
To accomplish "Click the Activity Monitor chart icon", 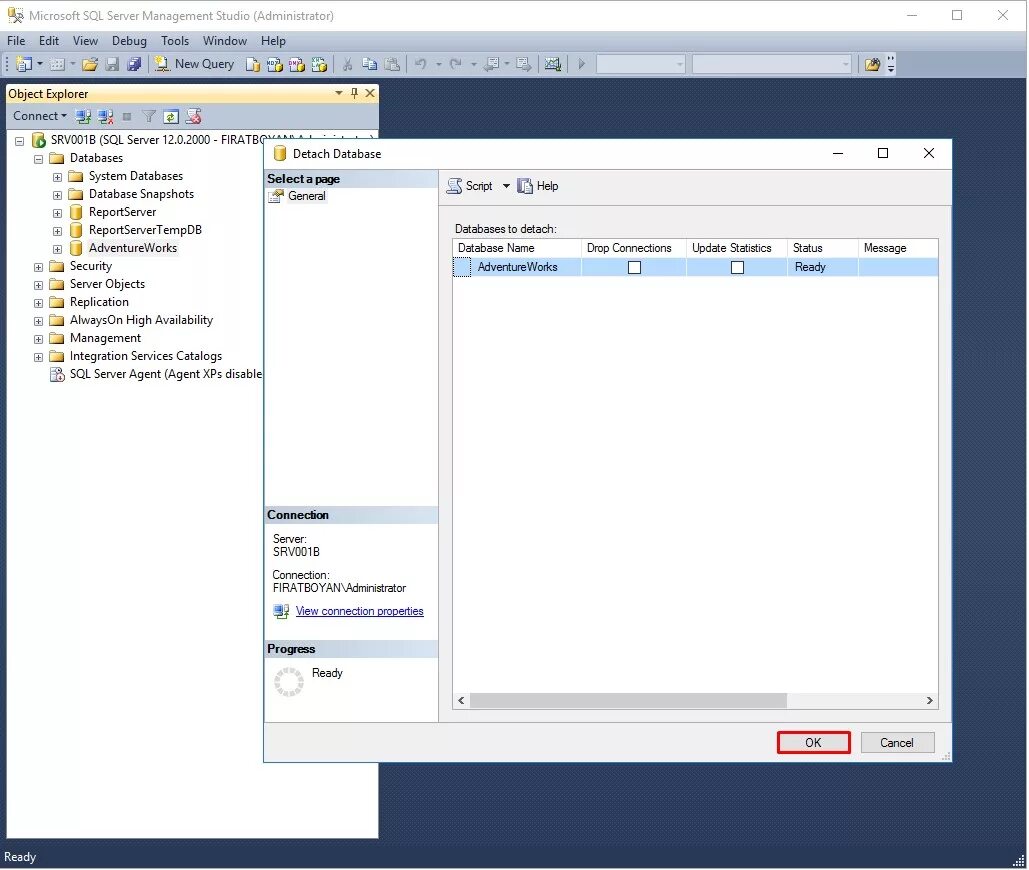I will (553, 64).
